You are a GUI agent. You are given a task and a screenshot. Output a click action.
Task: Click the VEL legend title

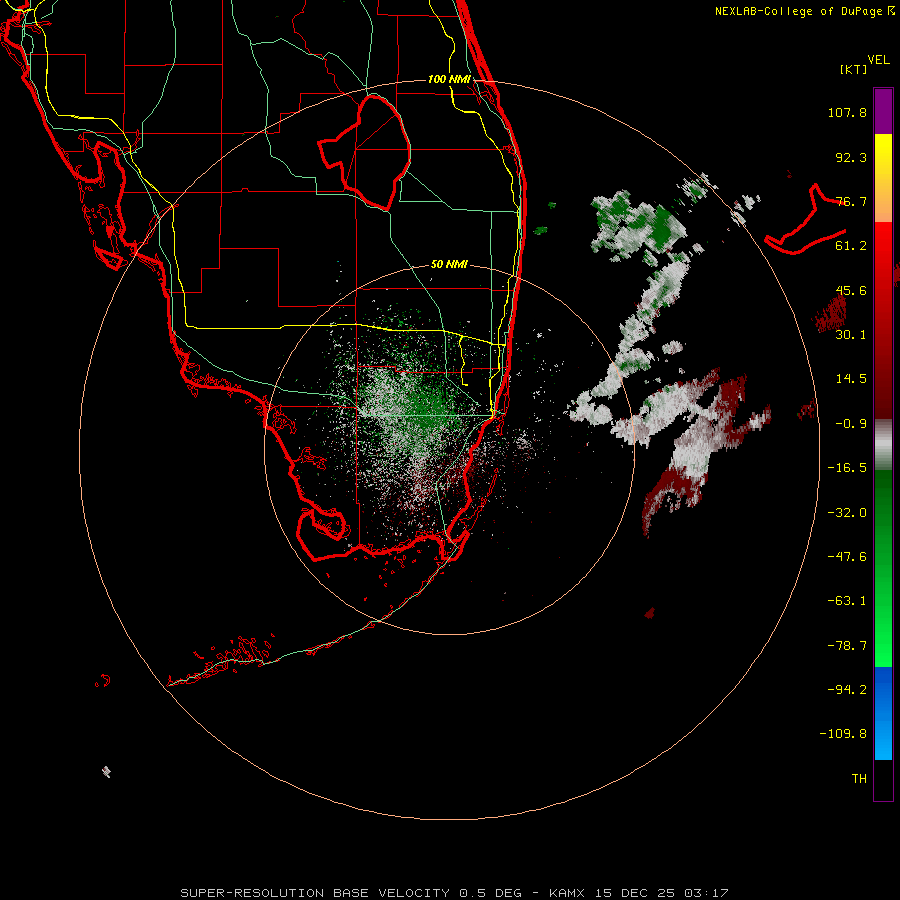pyautogui.click(x=878, y=60)
